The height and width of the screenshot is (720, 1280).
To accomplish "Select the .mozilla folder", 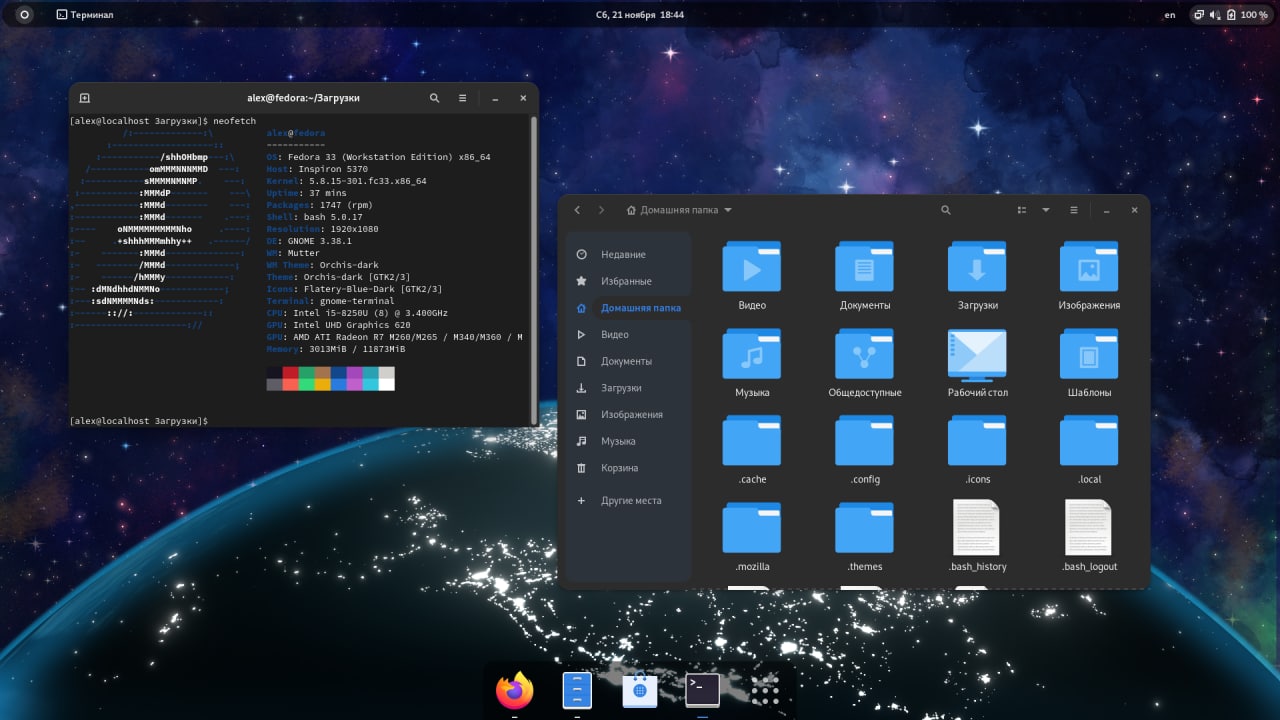I will [x=752, y=528].
